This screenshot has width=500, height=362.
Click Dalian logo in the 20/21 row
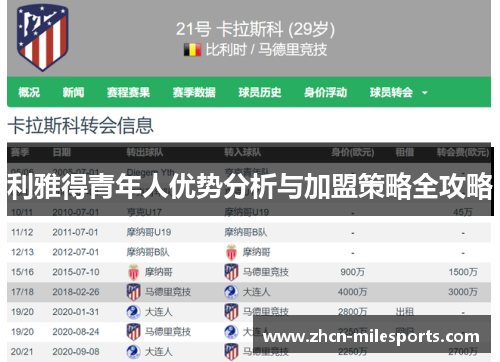[133, 352]
